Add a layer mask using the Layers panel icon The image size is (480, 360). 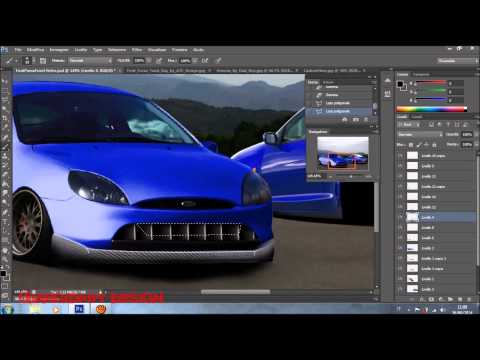click(x=431, y=299)
